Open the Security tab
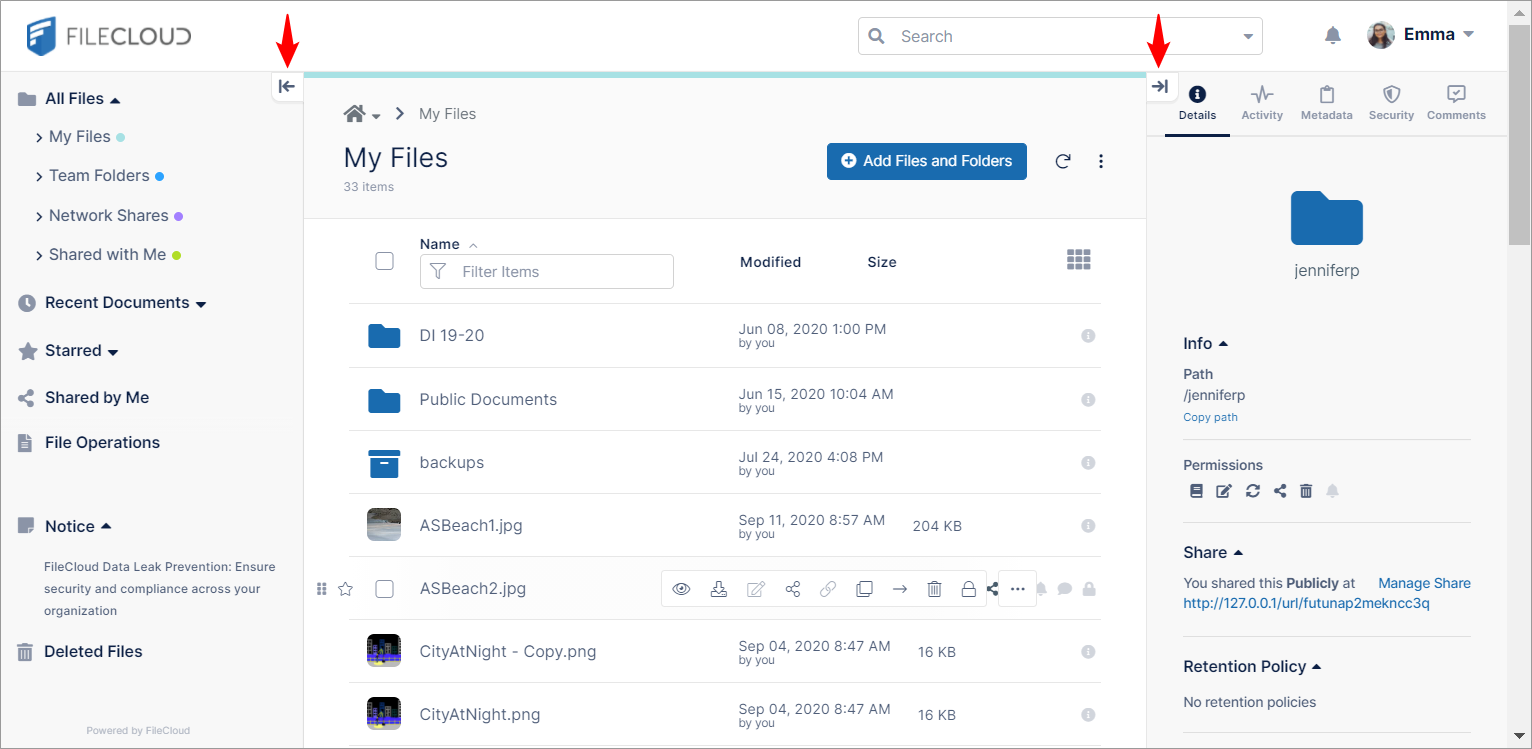 click(1391, 103)
